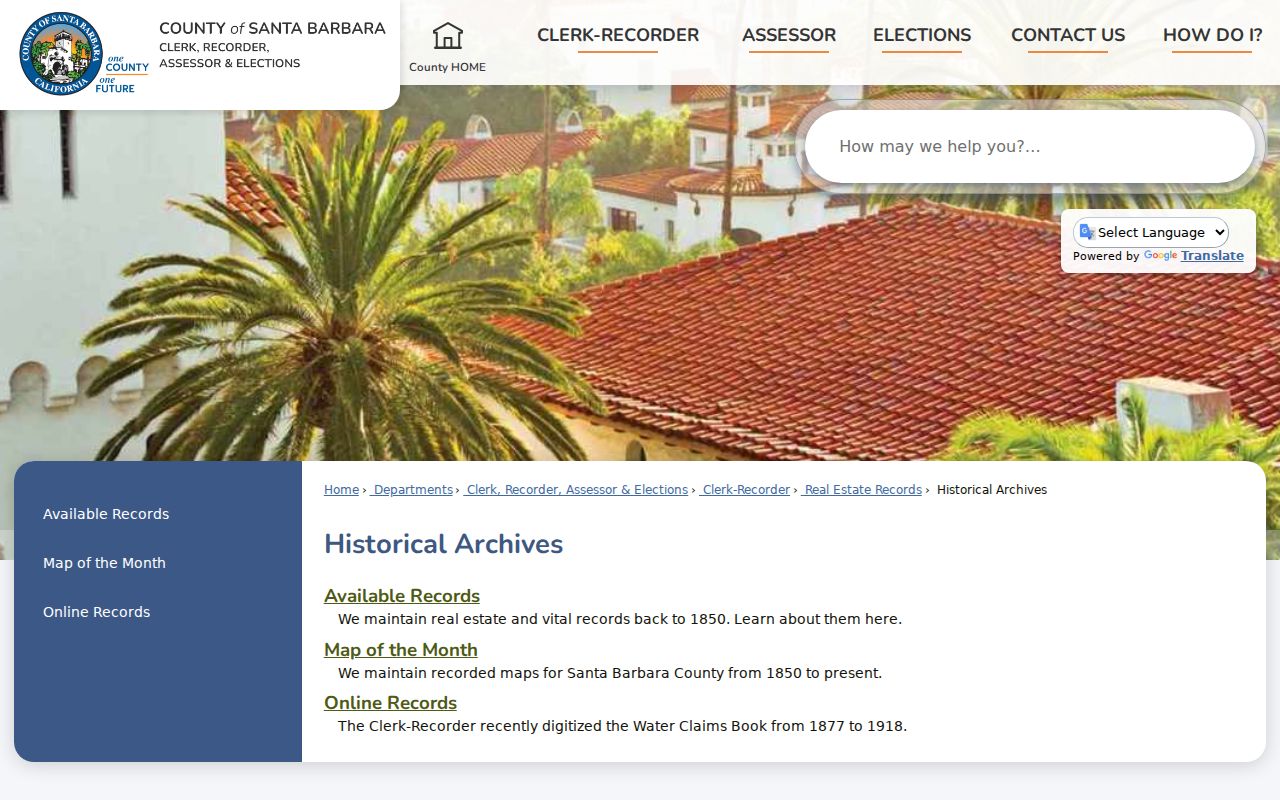Open the County HOME house icon
The width and height of the screenshot is (1280, 800).
click(x=447, y=36)
